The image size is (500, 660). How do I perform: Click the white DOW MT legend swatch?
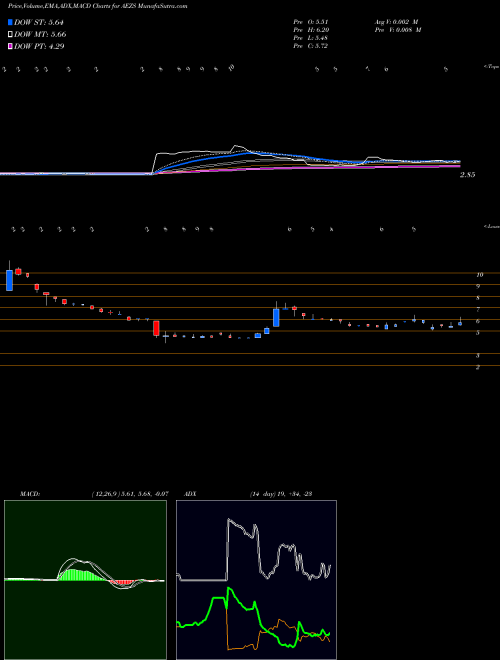(x=11, y=34)
